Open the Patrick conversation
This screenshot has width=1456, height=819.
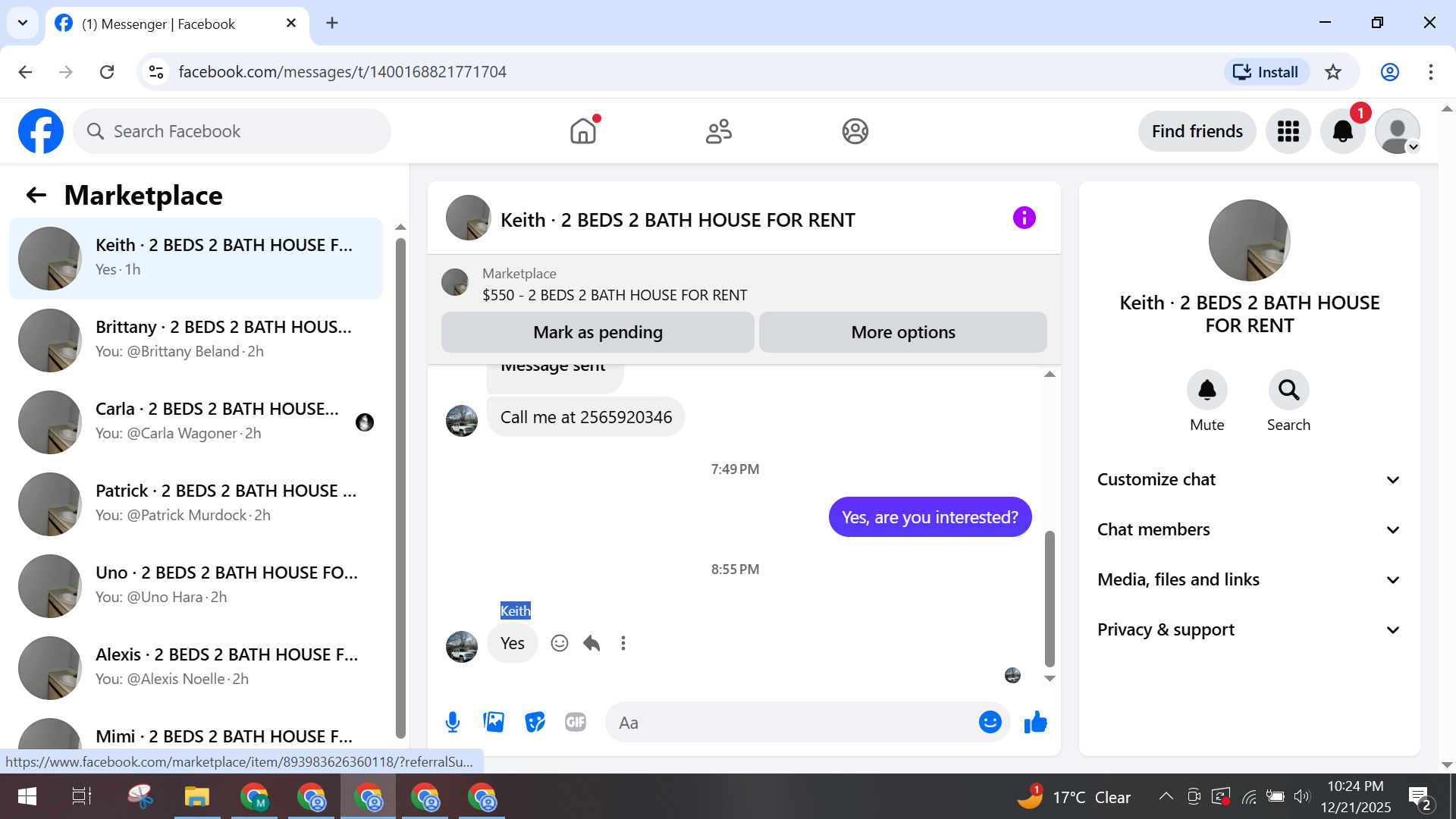196,504
